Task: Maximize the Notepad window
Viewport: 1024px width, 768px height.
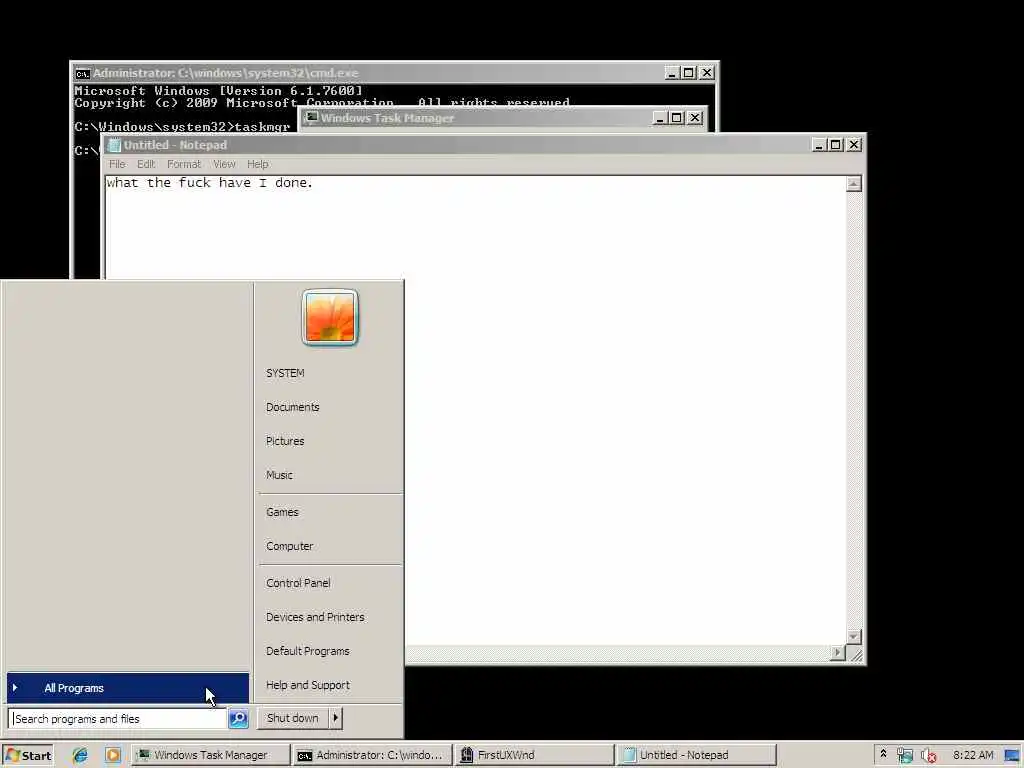Action: (x=835, y=144)
